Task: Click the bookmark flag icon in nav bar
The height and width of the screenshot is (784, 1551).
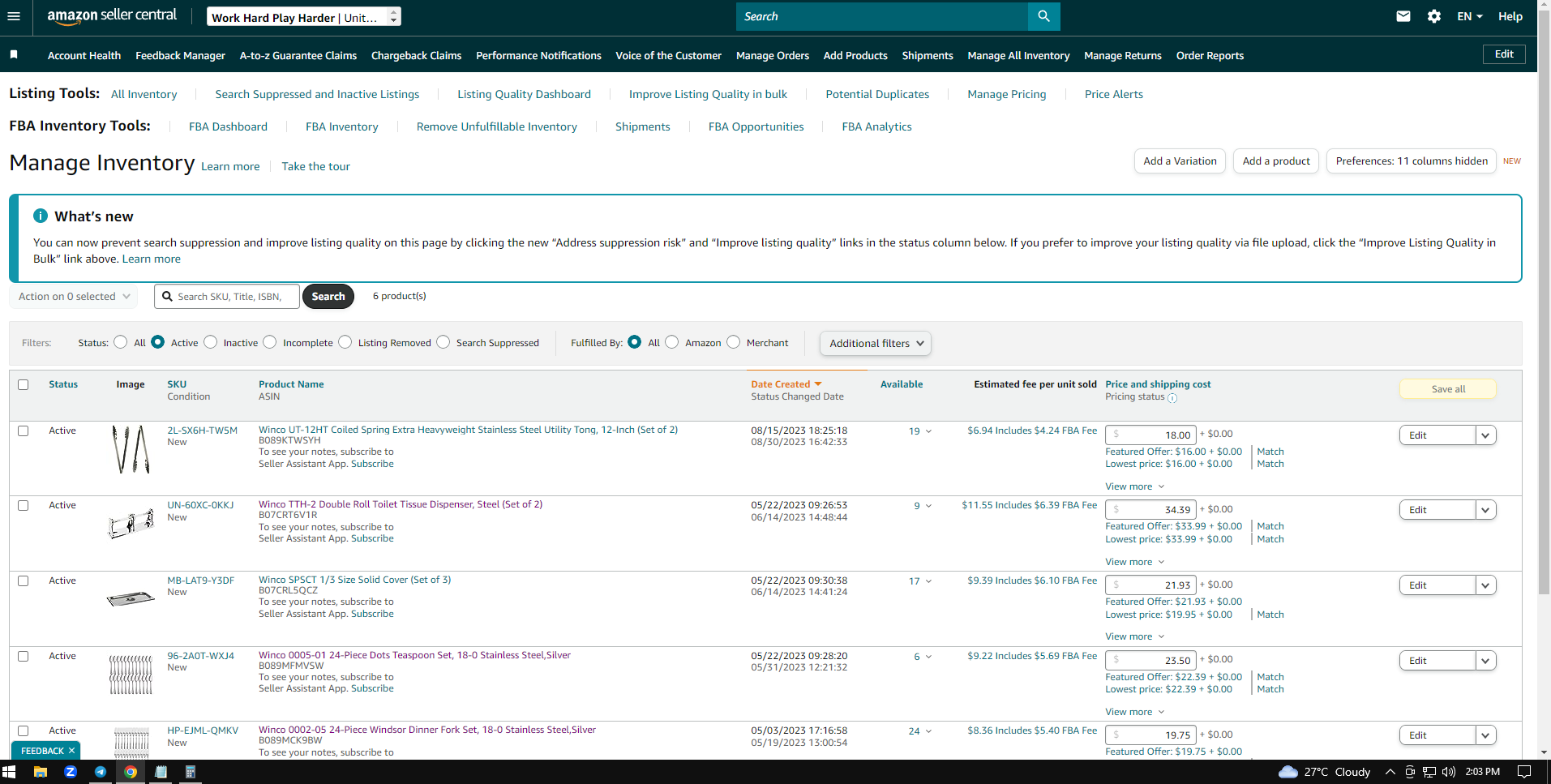Action: (x=14, y=54)
